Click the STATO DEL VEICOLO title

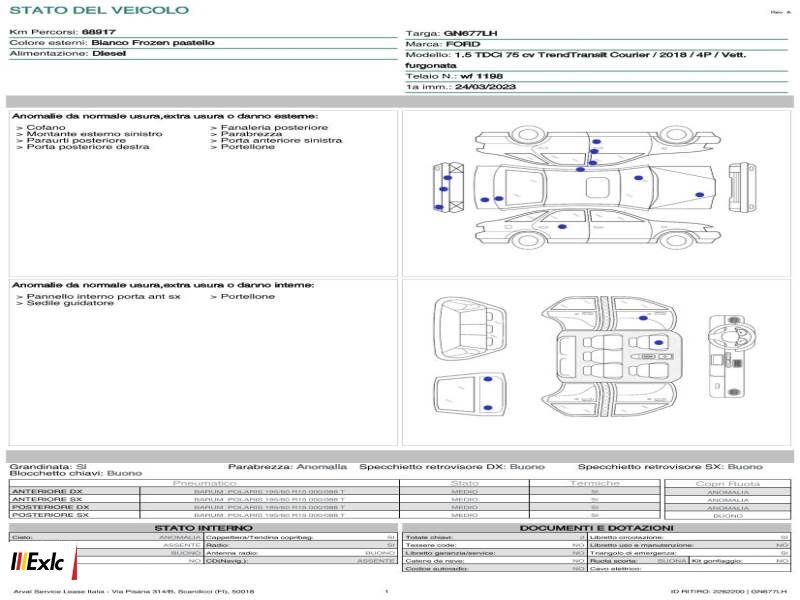pos(99,10)
